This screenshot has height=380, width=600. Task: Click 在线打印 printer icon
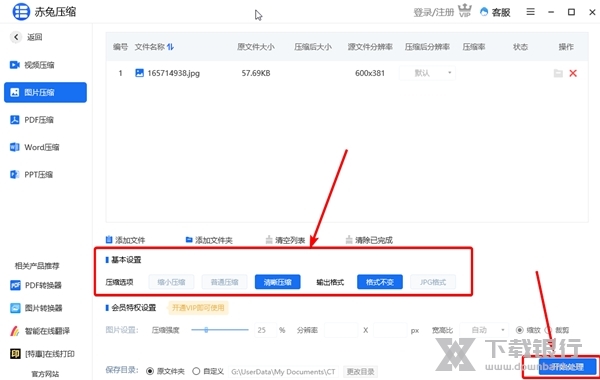coord(15,354)
